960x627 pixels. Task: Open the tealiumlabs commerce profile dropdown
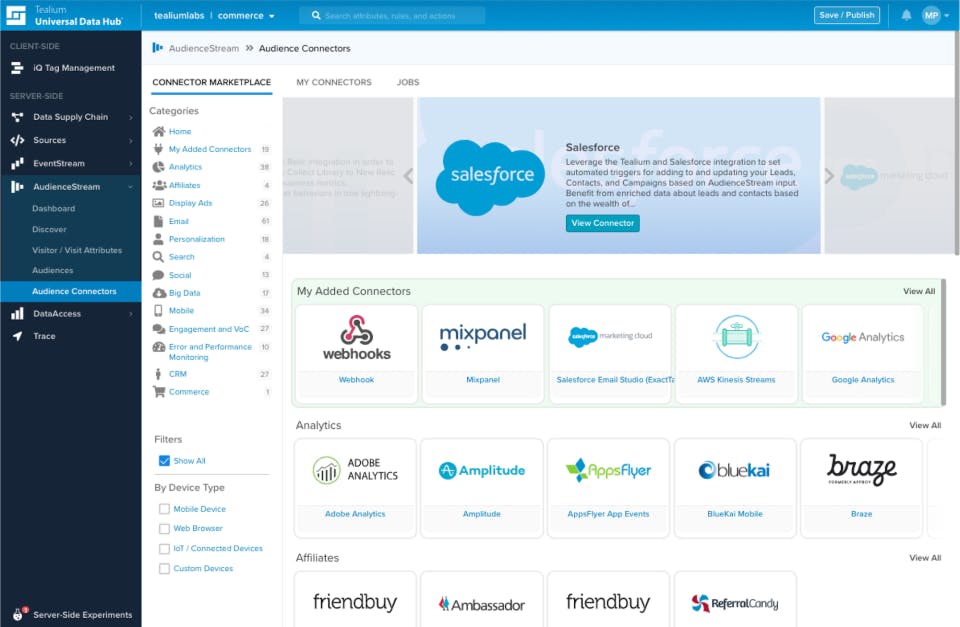(x=214, y=15)
